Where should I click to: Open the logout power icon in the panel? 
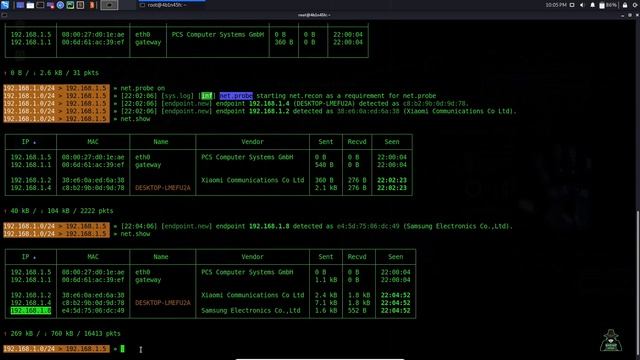click(x=635, y=5)
